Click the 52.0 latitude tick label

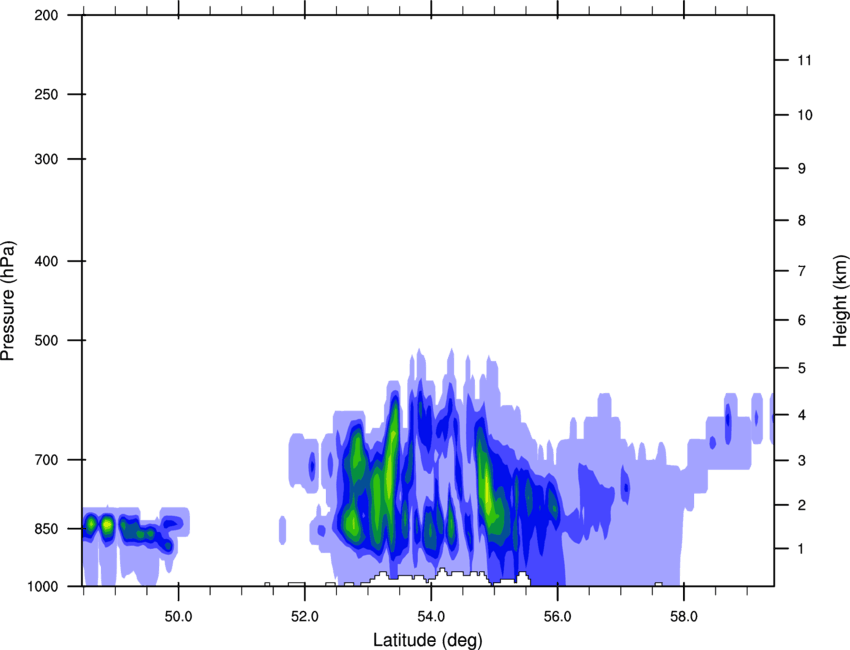(305, 617)
